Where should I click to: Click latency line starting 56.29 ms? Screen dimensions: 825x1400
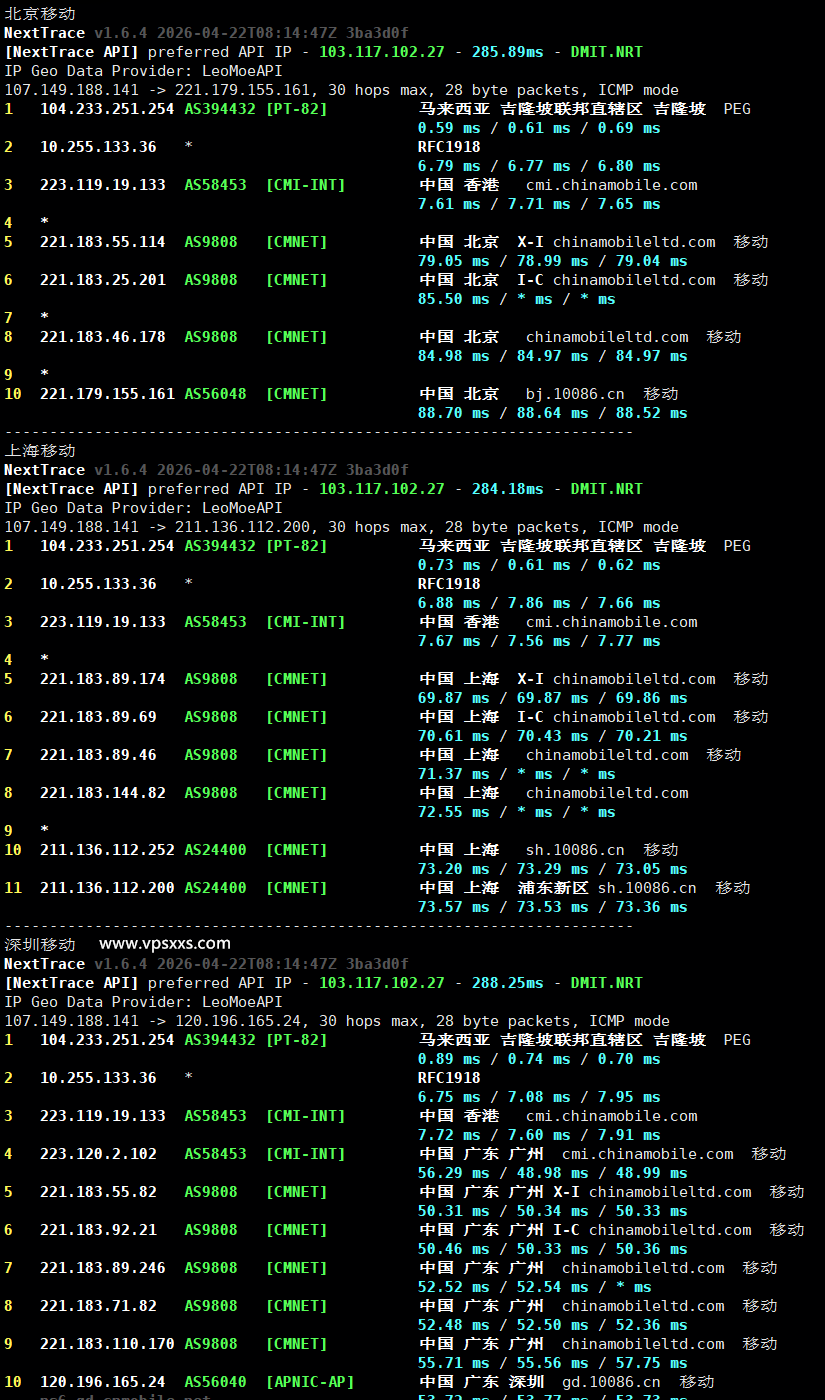pyautogui.click(x=553, y=1173)
